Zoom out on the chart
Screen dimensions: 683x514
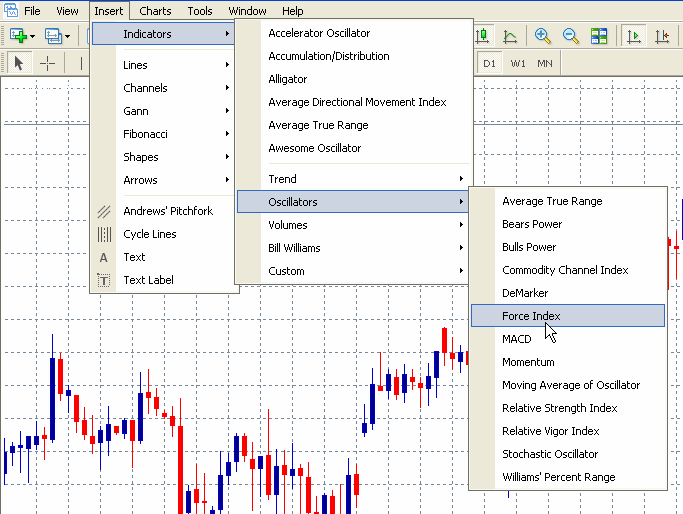(571, 36)
